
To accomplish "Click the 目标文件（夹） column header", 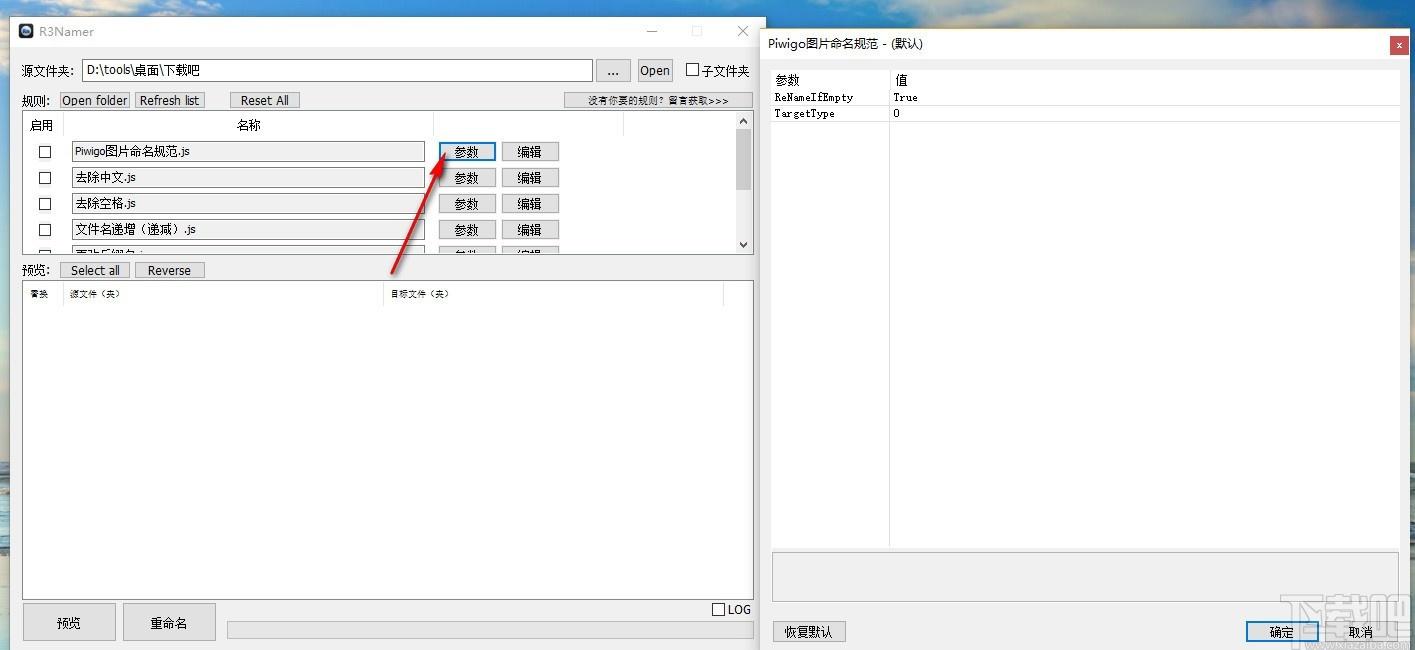I will click(x=553, y=294).
